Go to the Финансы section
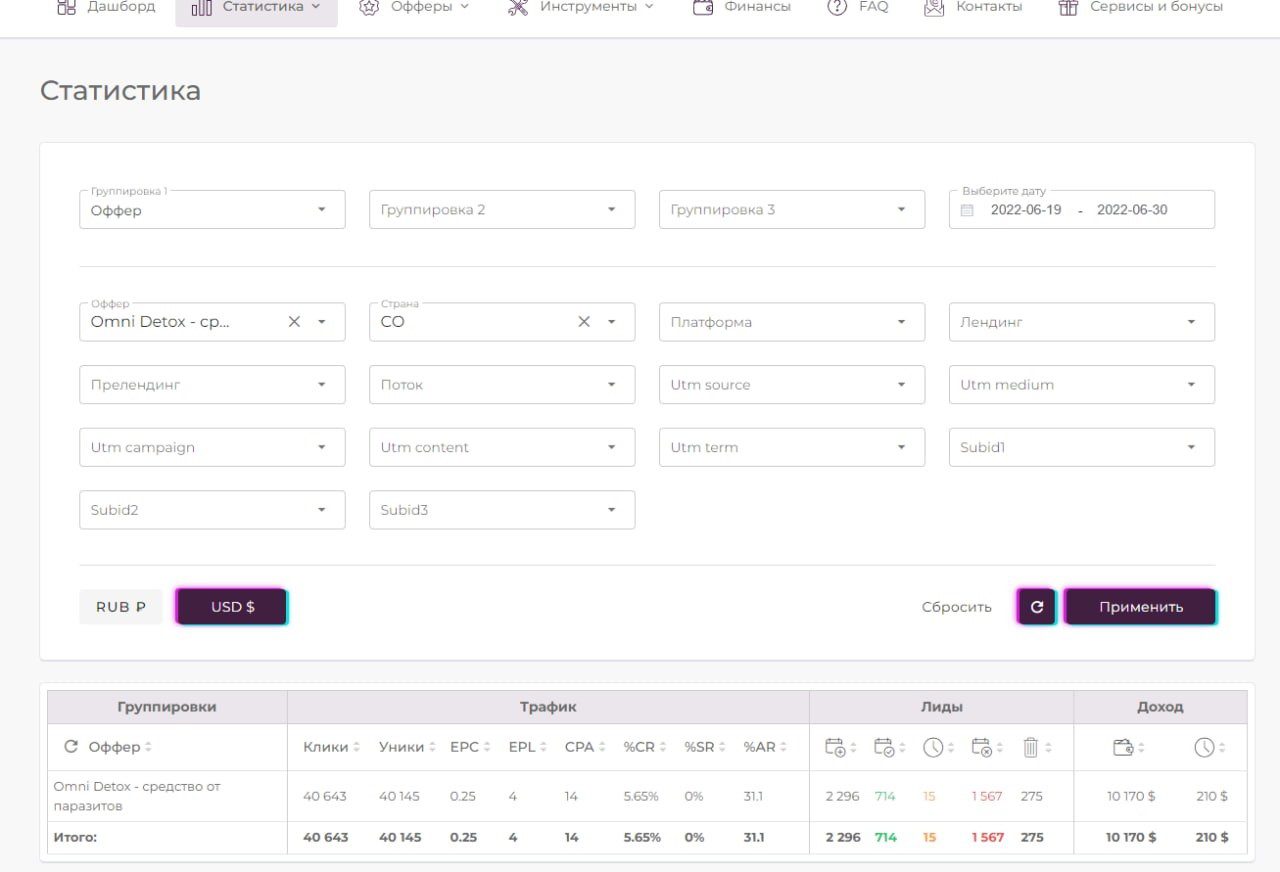1280x872 pixels. click(x=742, y=7)
